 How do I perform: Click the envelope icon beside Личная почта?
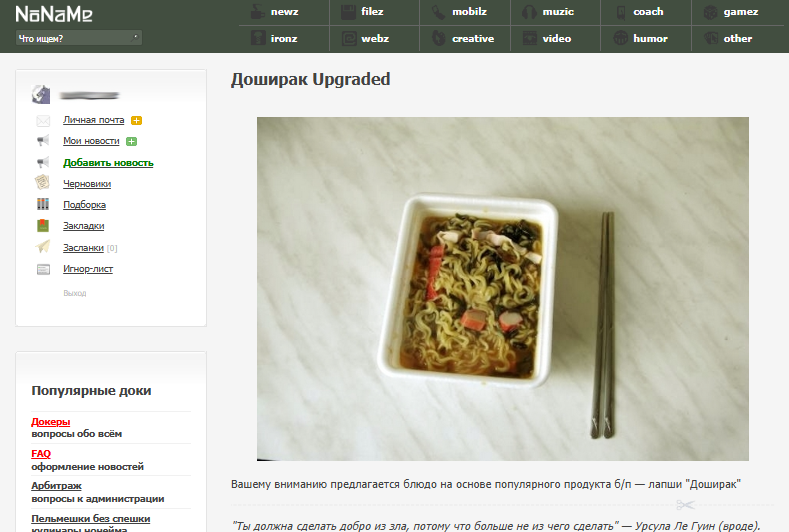43,121
